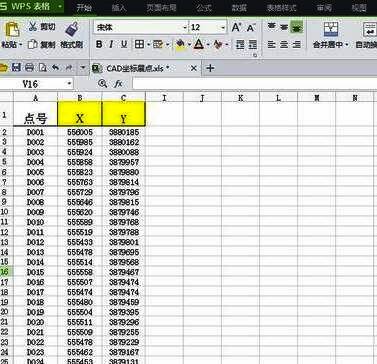This screenshot has height=364, width=377.
Task: Click the zoom magnifier beside fx
Action: pyautogui.click(x=103, y=83)
